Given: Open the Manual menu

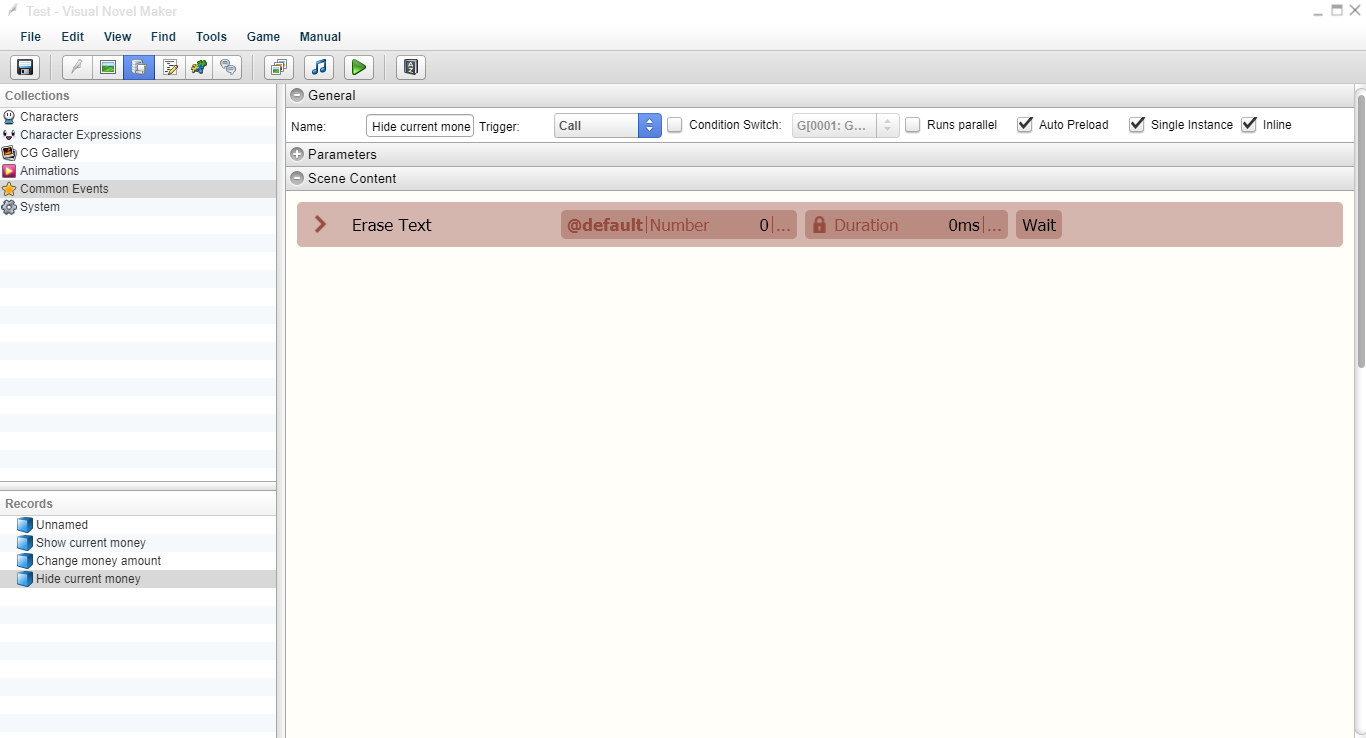Looking at the screenshot, I should tap(321, 37).
